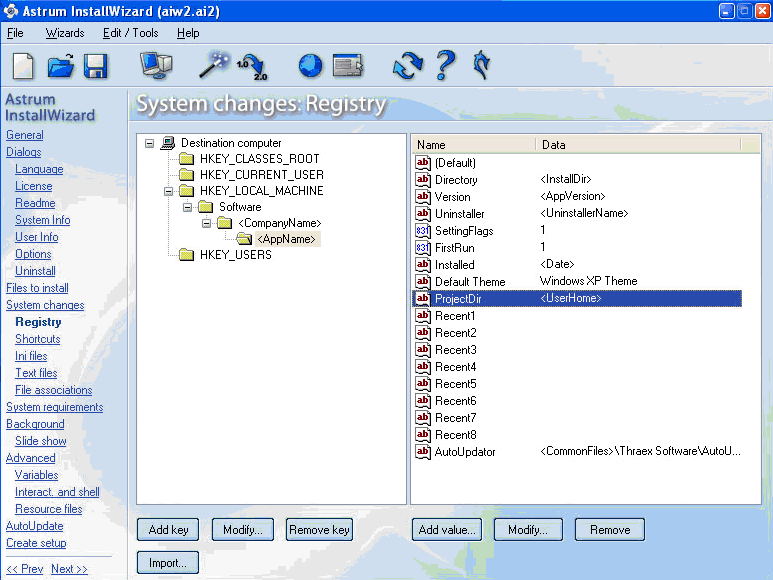This screenshot has height=580, width=773.
Task: Open the Create setup link
Action: pyautogui.click(x=36, y=543)
